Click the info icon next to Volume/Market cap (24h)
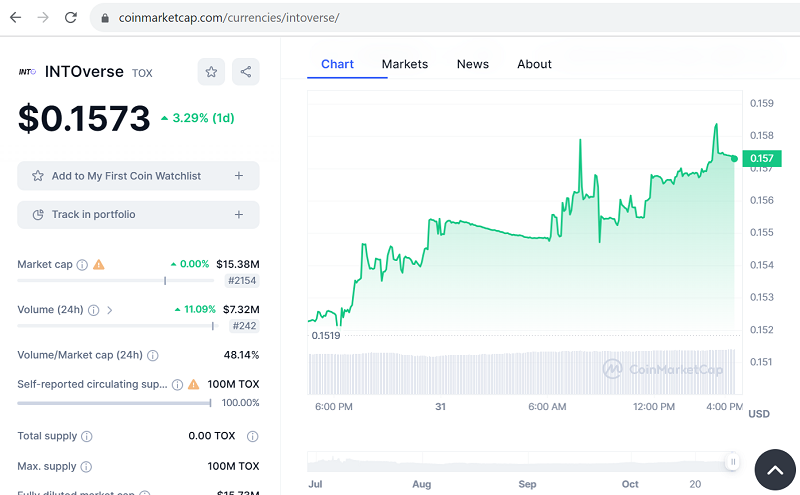 [153, 355]
